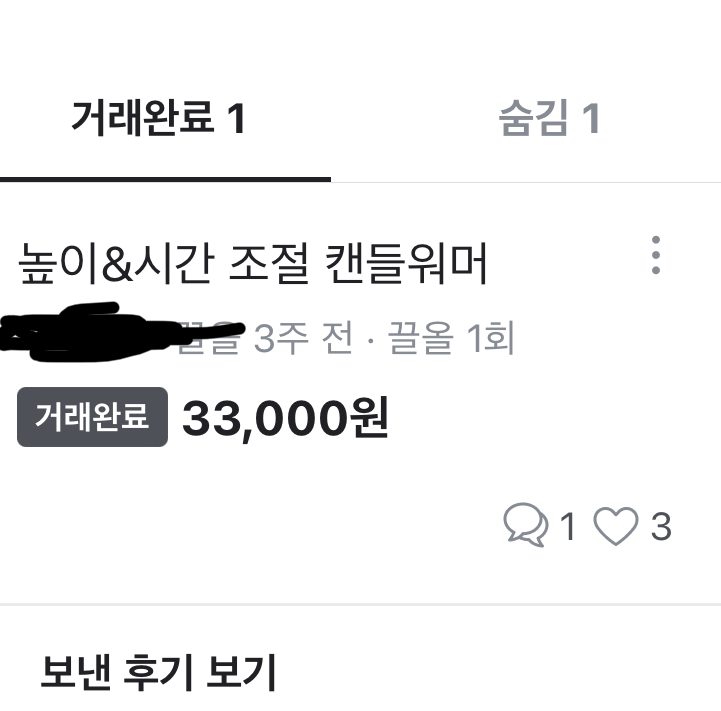Viewport: 721px width, 711px height.
Task: Click 캔들워머 word in listing title
Action: click(406, 264)
